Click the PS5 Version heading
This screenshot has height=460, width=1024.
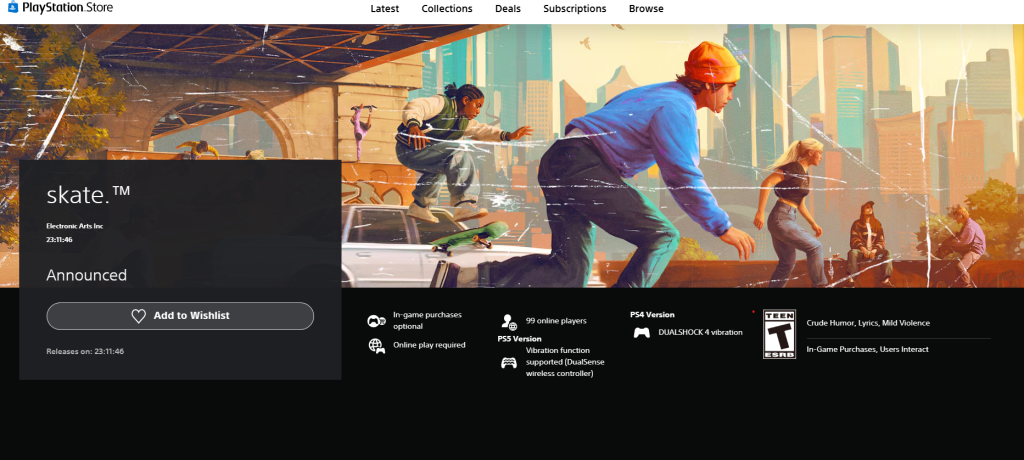(519, 339)
